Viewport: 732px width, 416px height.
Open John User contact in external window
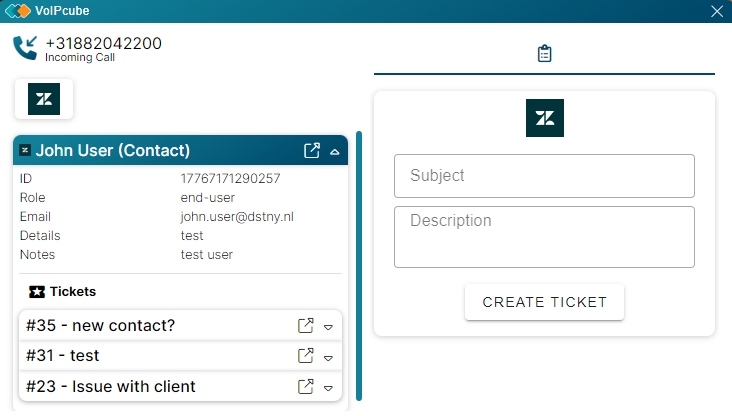[312, 151]
